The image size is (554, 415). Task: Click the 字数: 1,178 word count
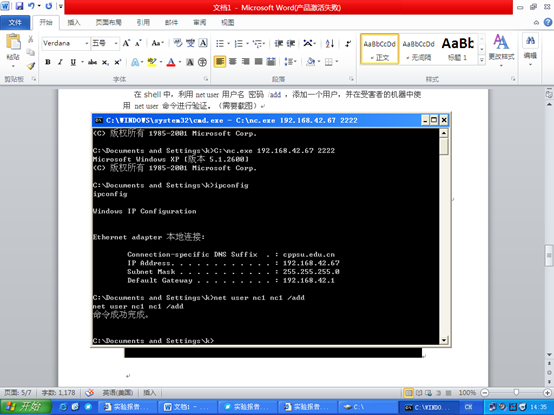[58, 392]
